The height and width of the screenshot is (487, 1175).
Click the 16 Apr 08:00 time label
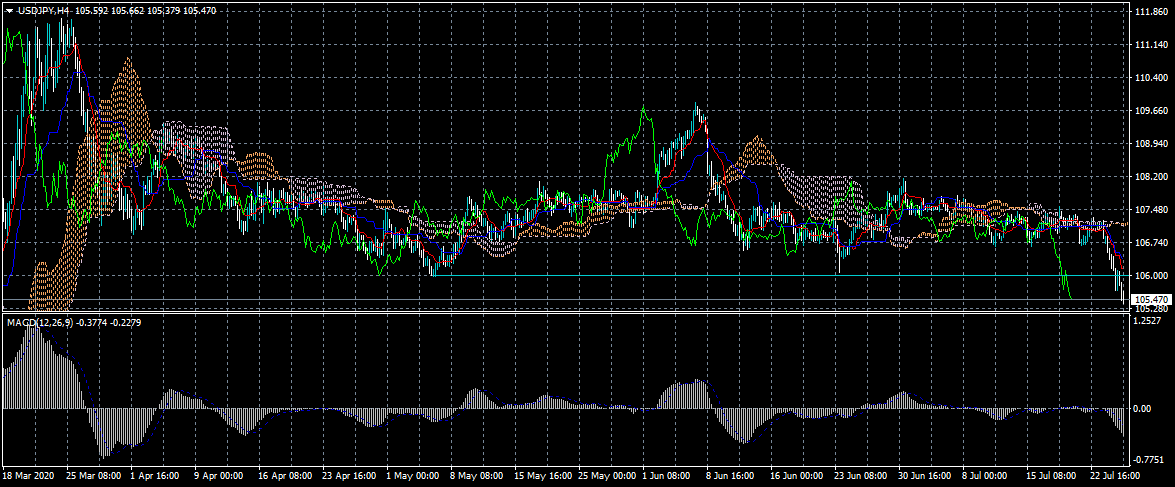pyautogui.click(x=283, y=477)
